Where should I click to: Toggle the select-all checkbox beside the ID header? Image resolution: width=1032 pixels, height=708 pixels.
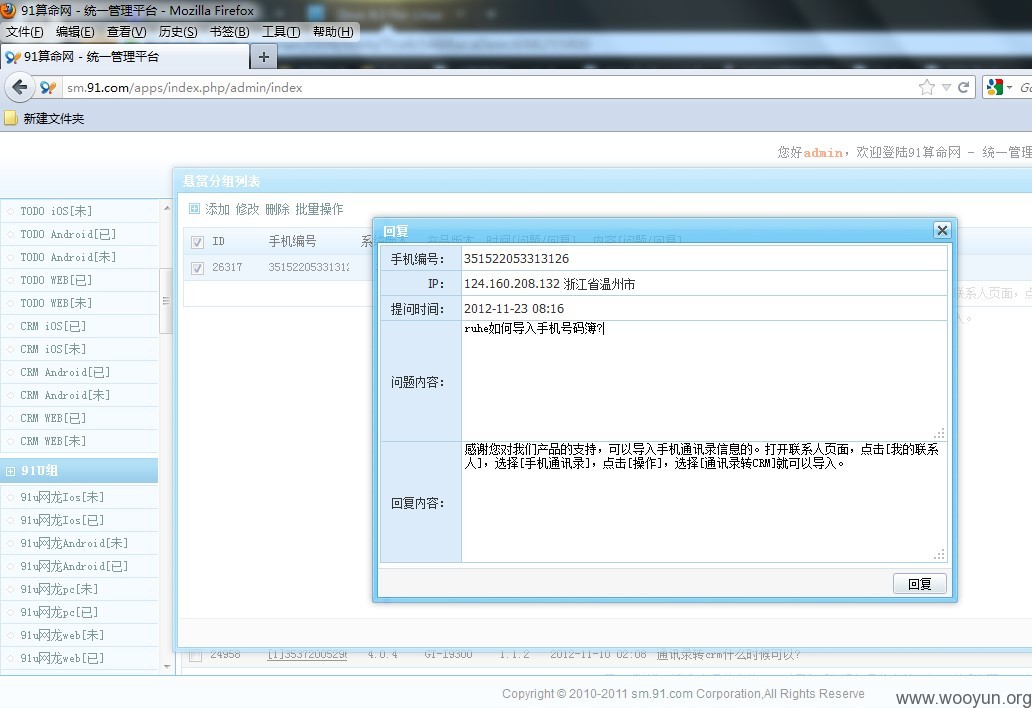(x=197, y=242)
